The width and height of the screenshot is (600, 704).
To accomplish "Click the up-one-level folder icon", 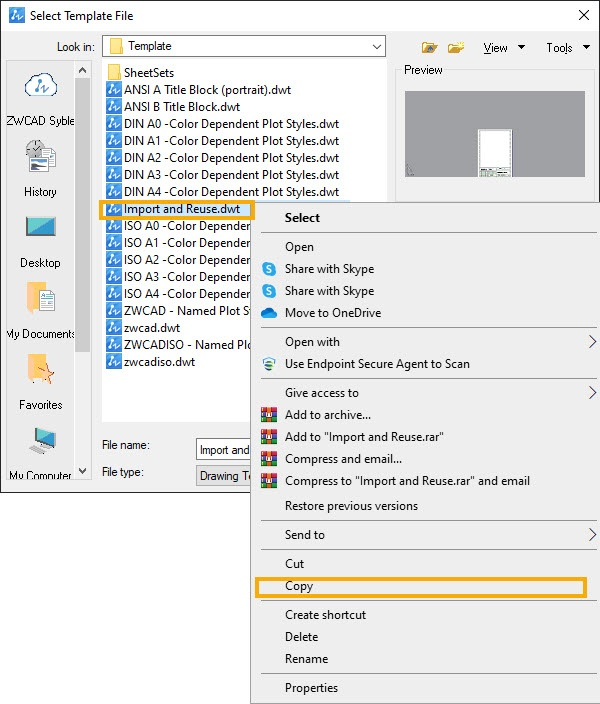I will [429, 47].
